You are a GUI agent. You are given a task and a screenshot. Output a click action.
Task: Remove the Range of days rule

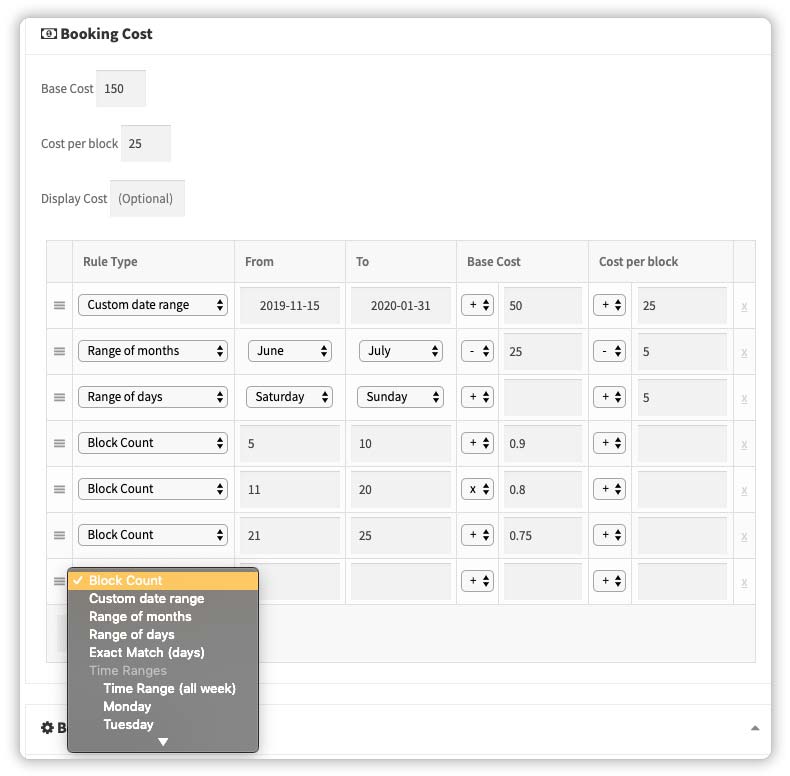click(x=744, y=398)
